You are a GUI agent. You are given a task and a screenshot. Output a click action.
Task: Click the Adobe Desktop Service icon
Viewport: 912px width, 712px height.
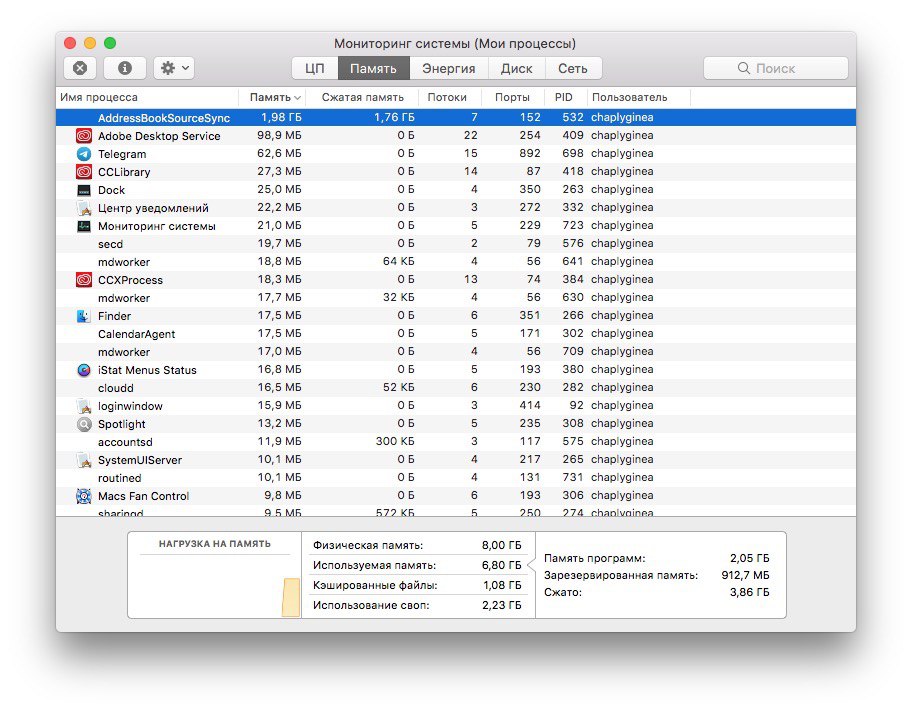[x=84, y=136]
